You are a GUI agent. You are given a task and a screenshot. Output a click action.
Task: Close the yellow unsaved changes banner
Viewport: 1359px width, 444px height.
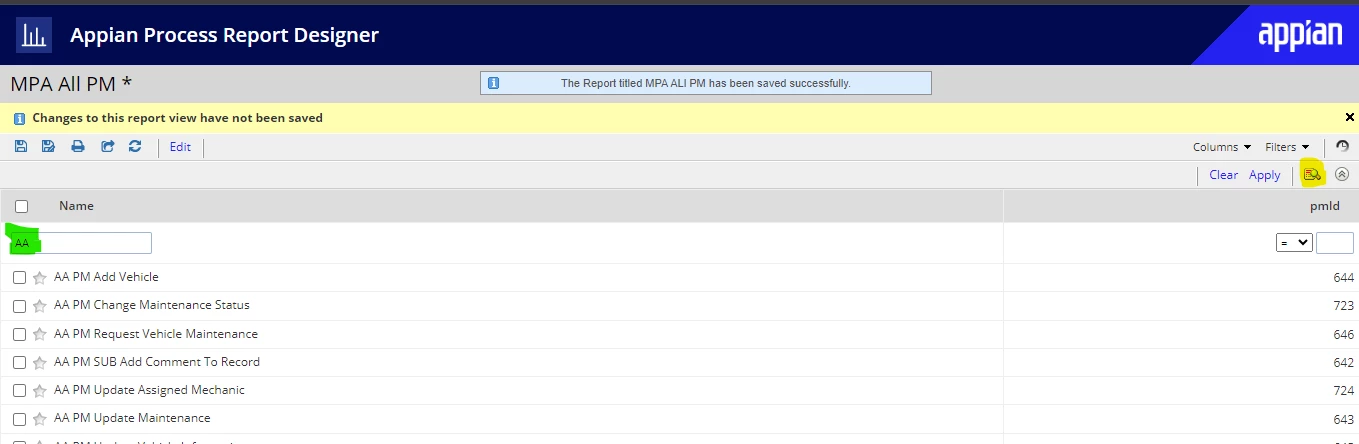[1349, 117]
